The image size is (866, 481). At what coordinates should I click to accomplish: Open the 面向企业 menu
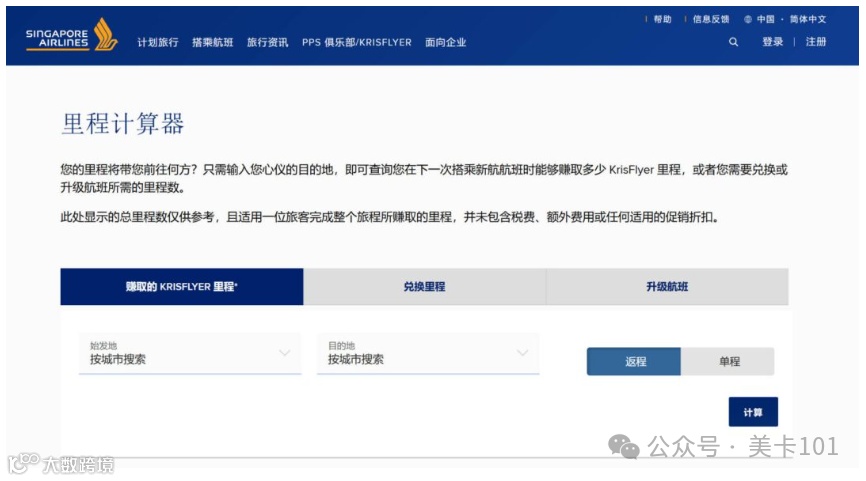point(446,43)
